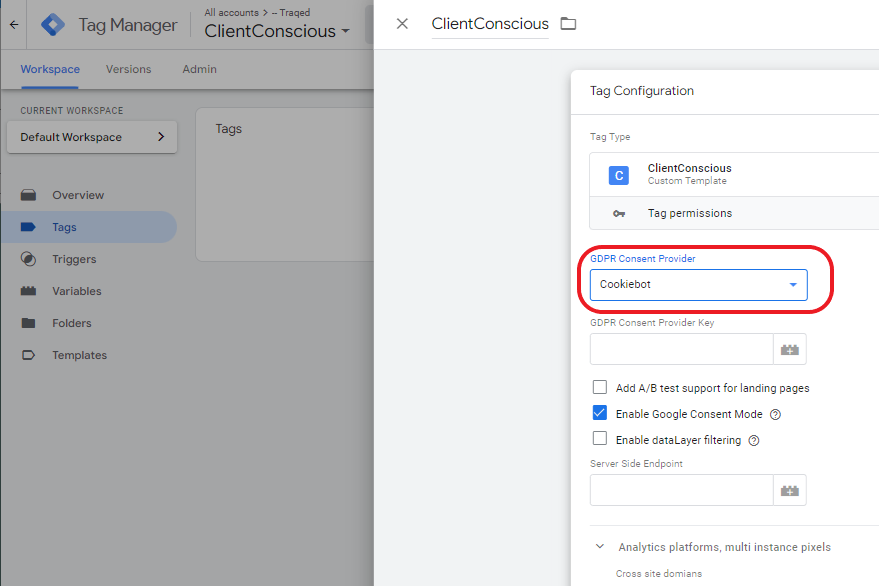Viewport: 879px width, 586px height.
Task: Collapse Analytics platforms, multi instance pixels section
Action: (600, 547)
